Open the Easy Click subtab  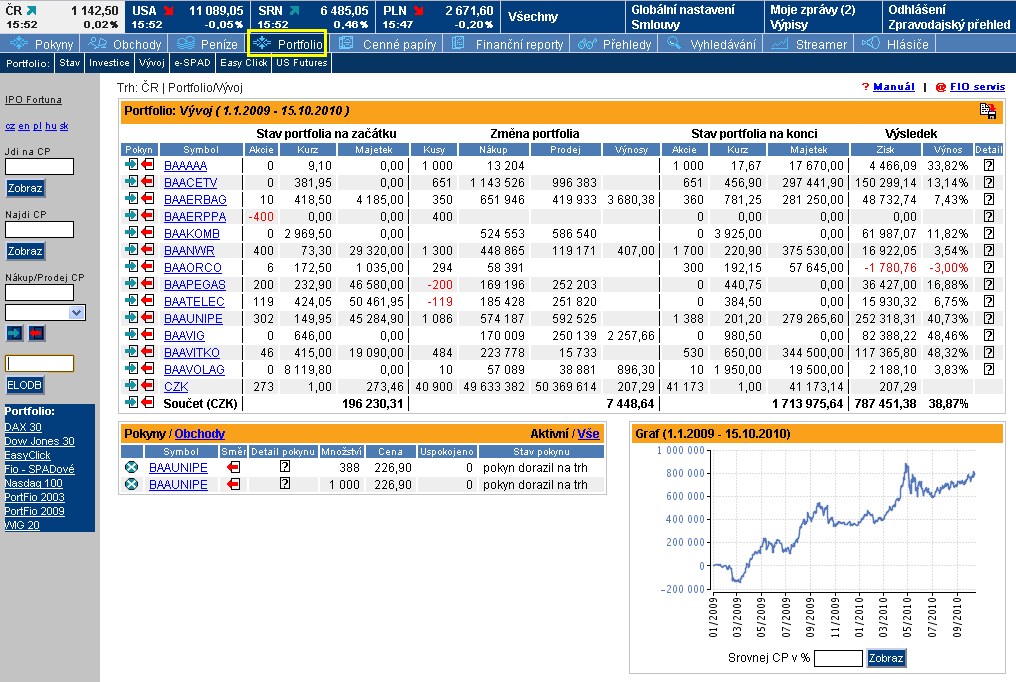click(x=244, y=63)
